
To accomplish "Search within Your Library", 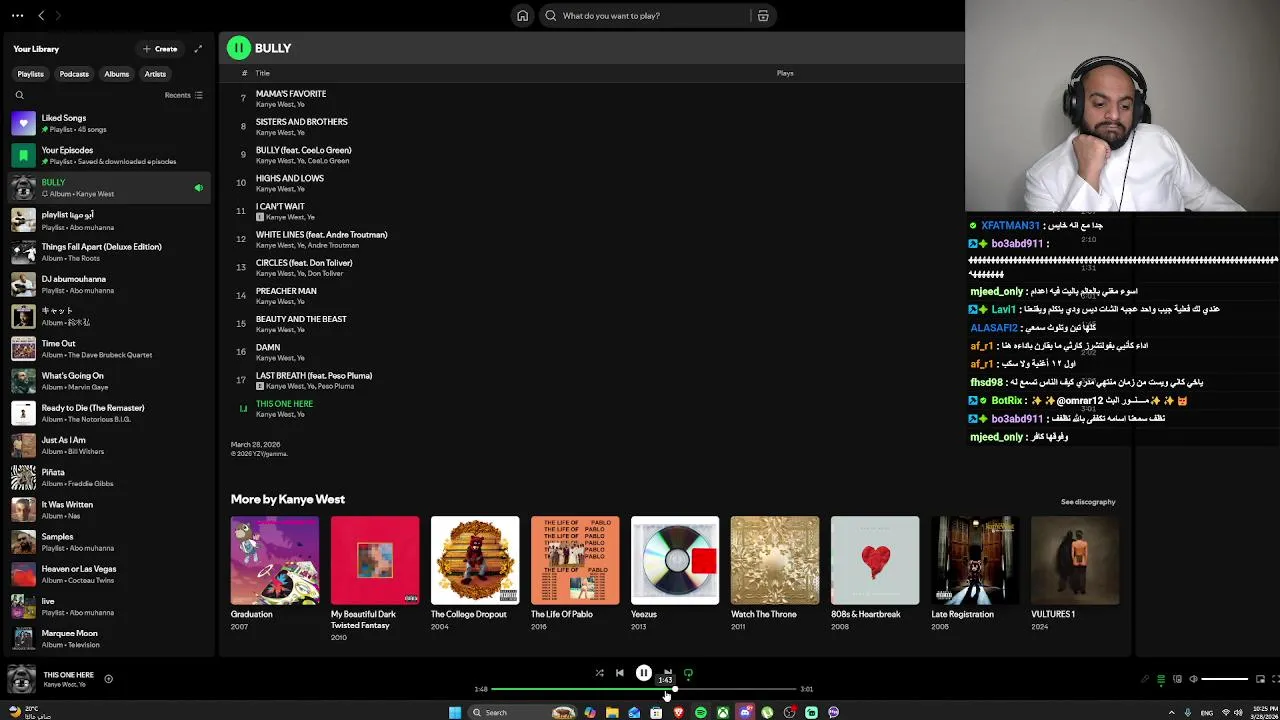I will pos(19,95).
